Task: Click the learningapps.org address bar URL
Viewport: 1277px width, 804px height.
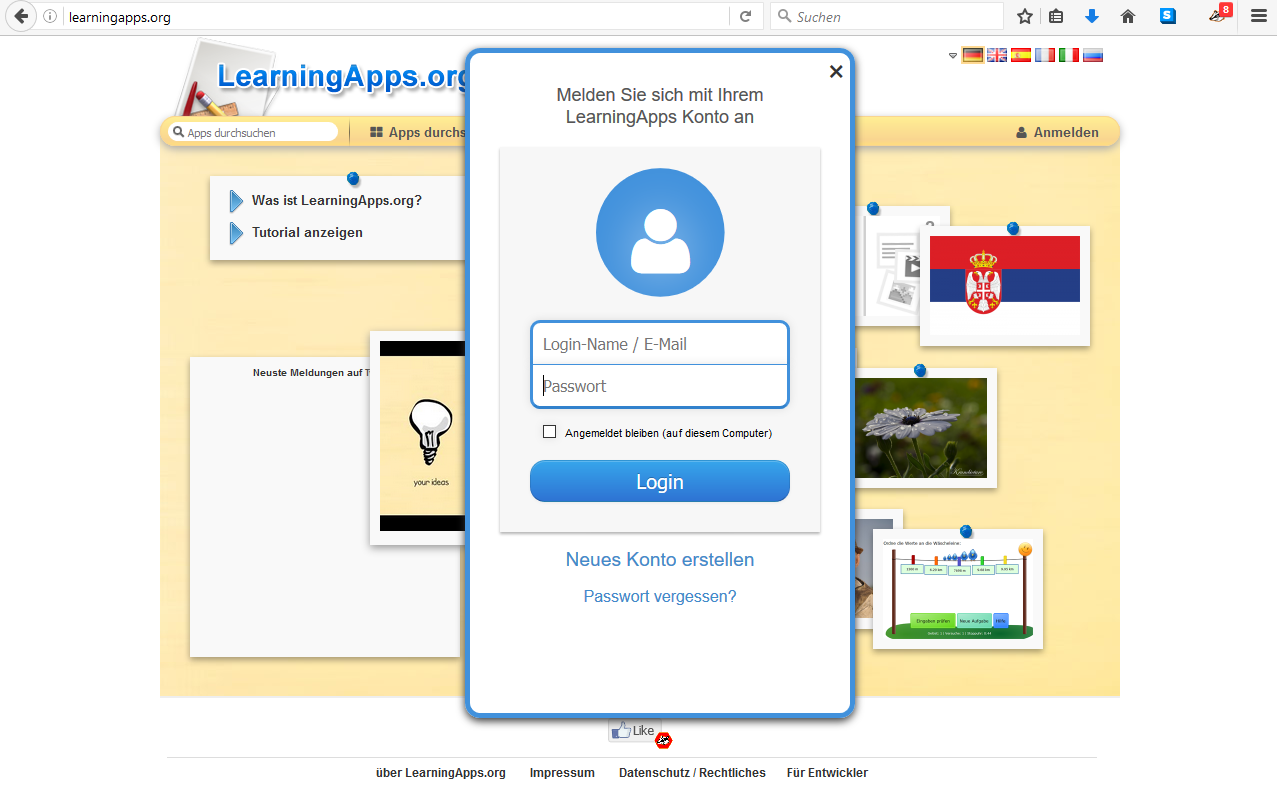Action: pyautogui.click(x=120, y=17)
